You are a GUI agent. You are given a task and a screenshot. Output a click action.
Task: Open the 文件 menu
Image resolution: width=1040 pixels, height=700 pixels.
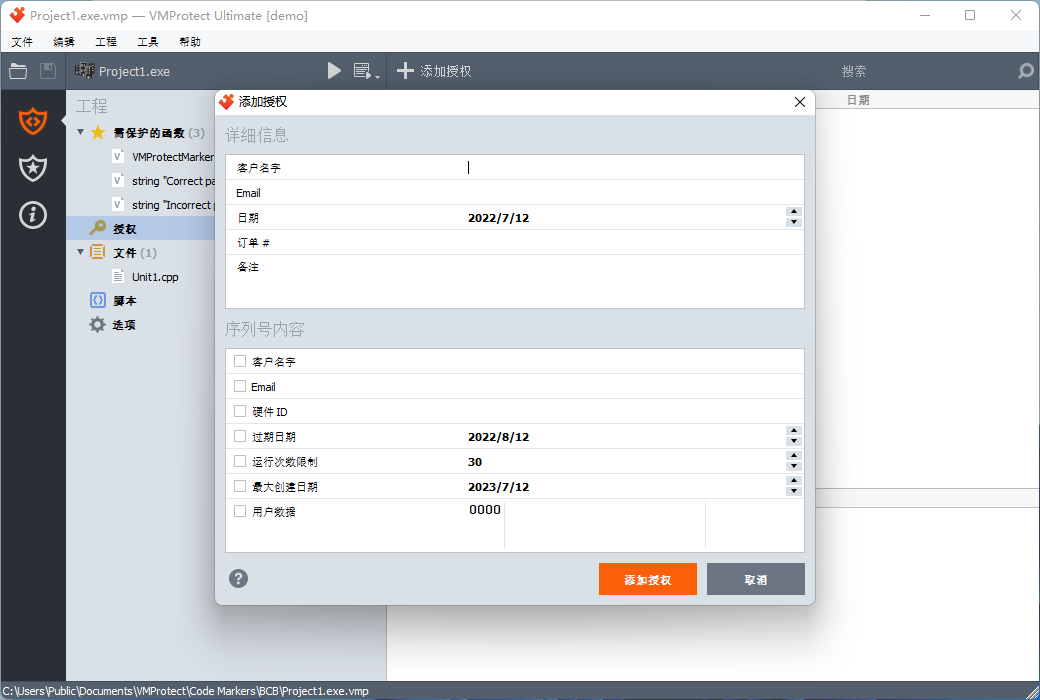coord(22,42)
